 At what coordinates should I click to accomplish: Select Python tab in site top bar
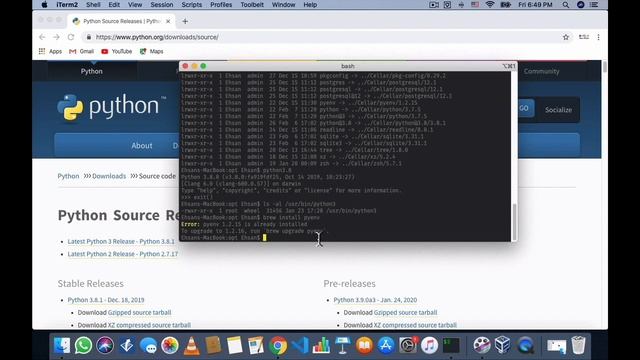tap(91, 71)
